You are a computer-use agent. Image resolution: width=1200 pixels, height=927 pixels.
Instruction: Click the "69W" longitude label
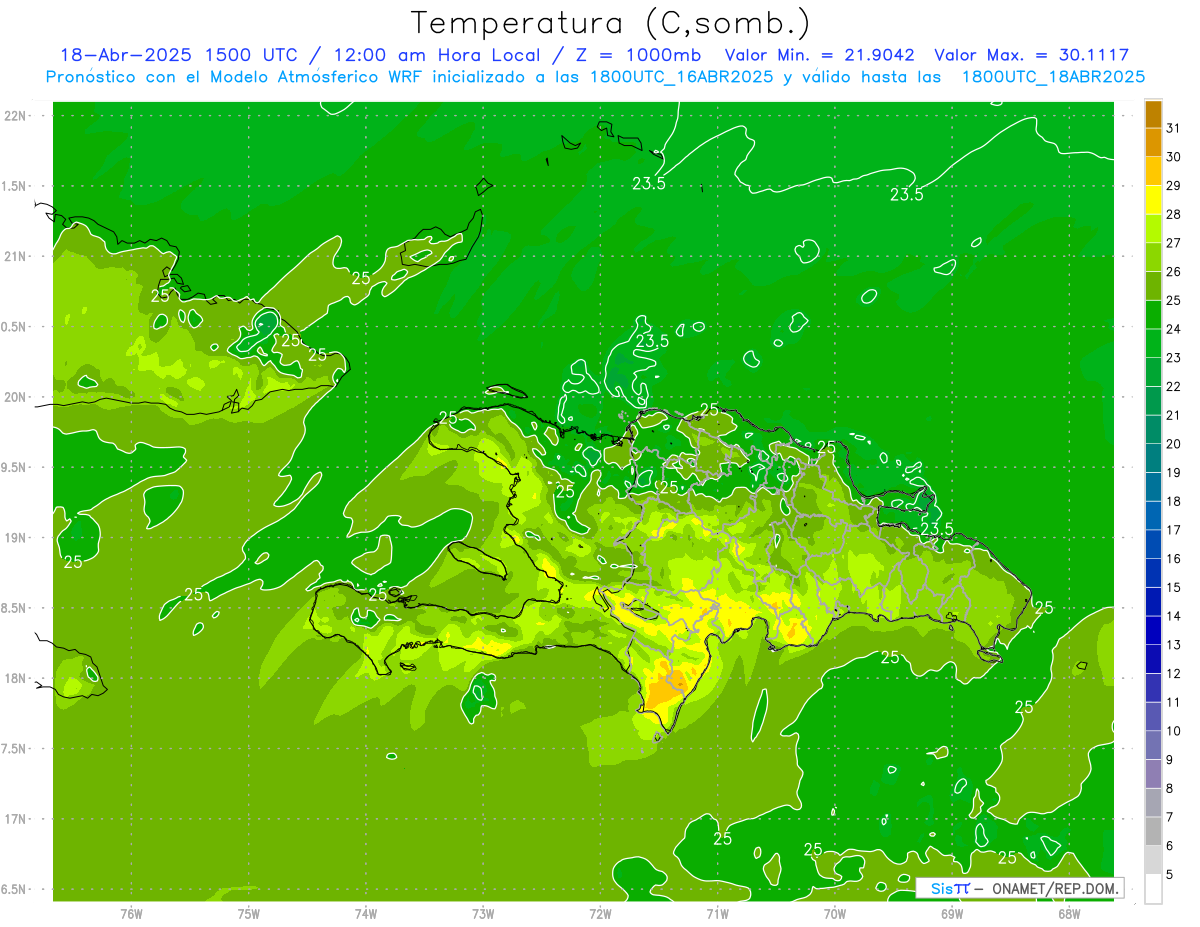point(951,914)
